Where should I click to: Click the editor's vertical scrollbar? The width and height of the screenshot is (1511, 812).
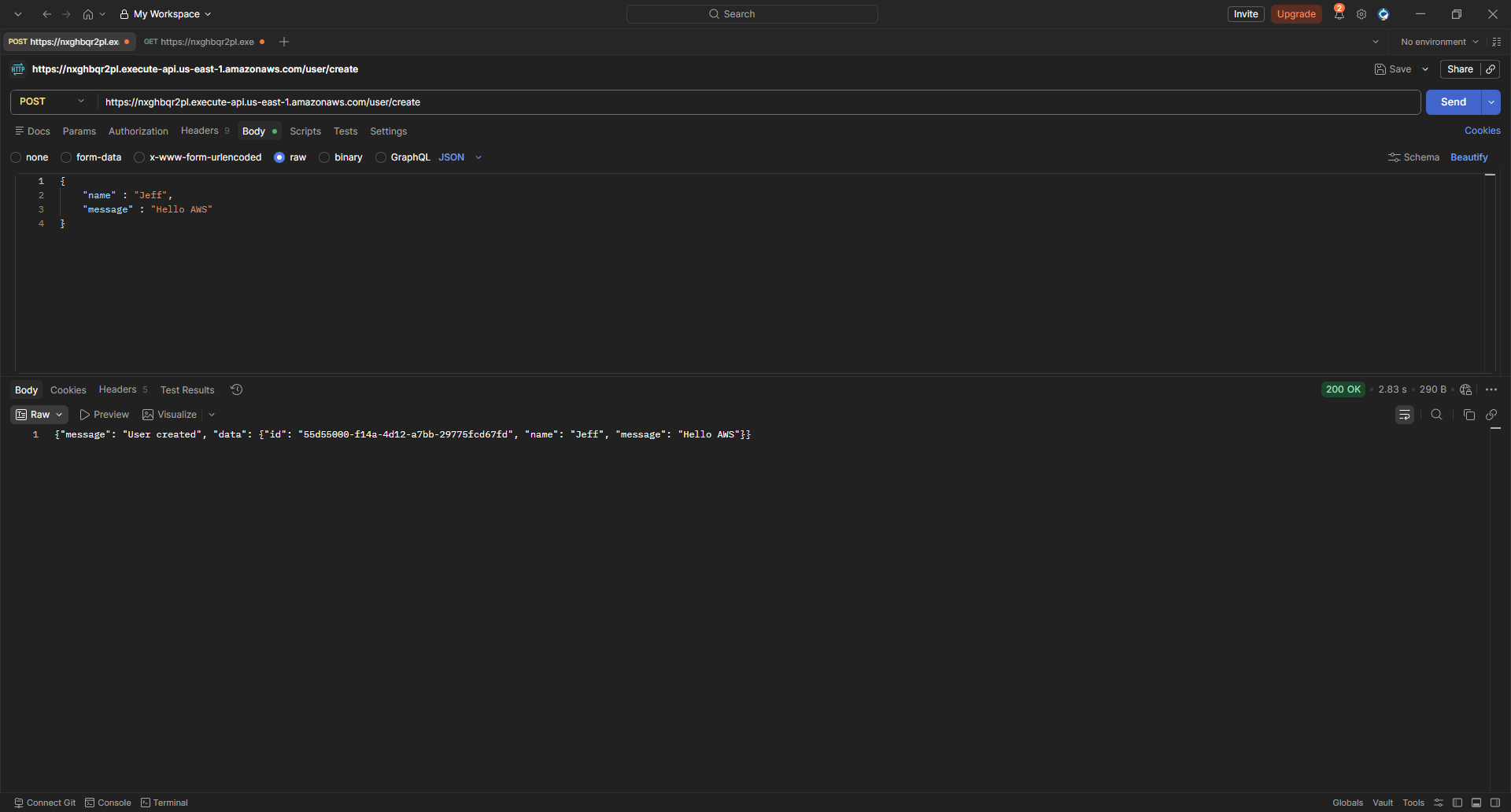click(x=1490, y=272)
